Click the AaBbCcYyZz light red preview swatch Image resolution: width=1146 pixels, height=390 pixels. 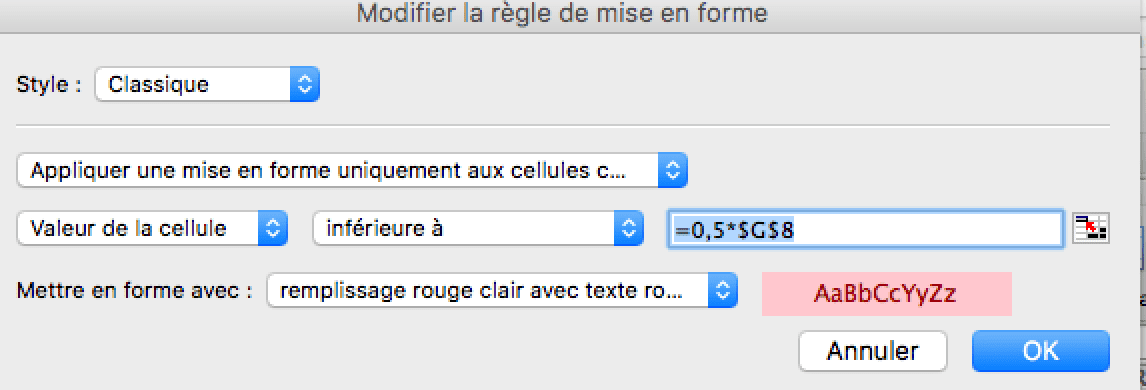click(x=887, y=294)
